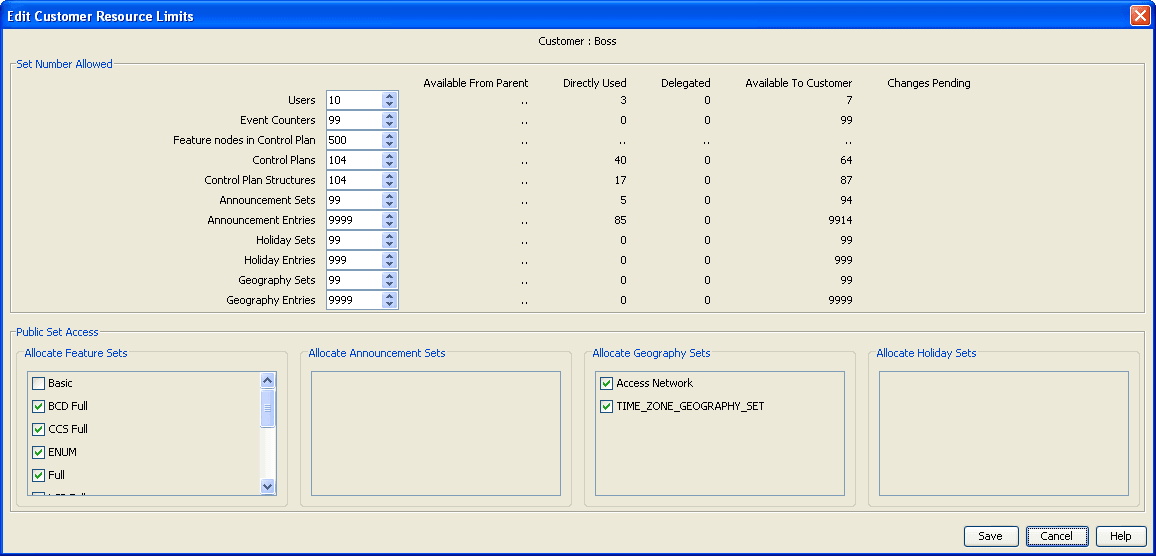The image size is (1156, 556).
Task: Select the Holiday Sets field
Action: [355, 240]
